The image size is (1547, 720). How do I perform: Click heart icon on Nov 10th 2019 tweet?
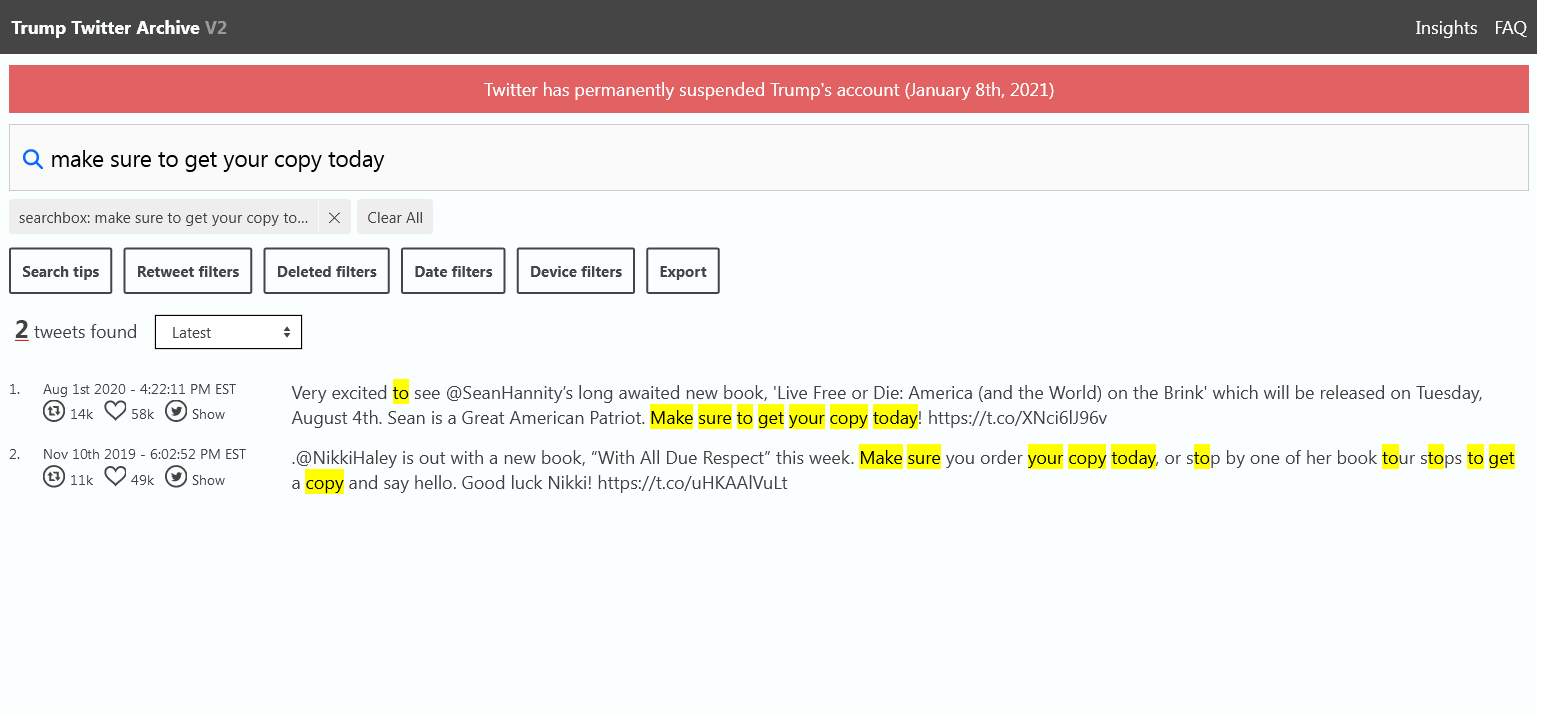tap(115, 478)
